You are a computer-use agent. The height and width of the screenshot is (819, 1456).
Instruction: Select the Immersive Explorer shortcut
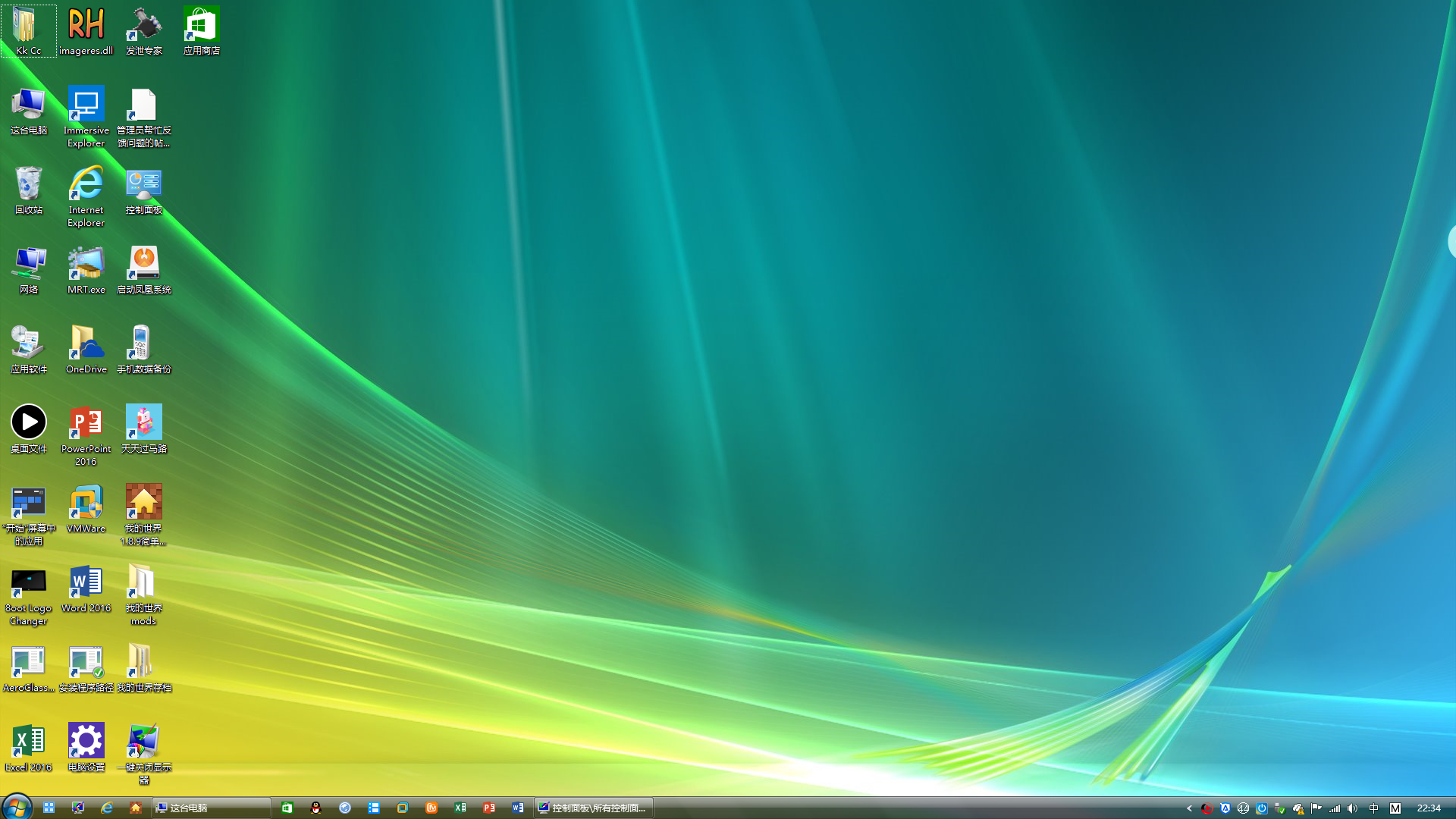pyautogui.click(x=86, y=117)
